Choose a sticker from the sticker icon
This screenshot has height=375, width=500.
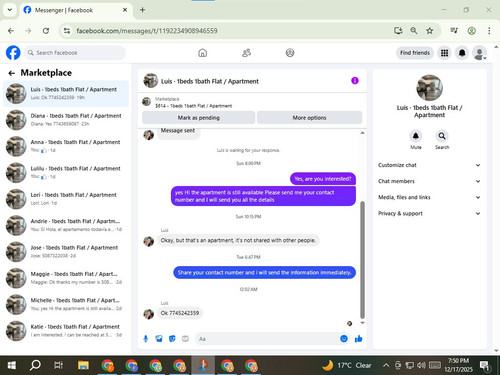point(172,339)
